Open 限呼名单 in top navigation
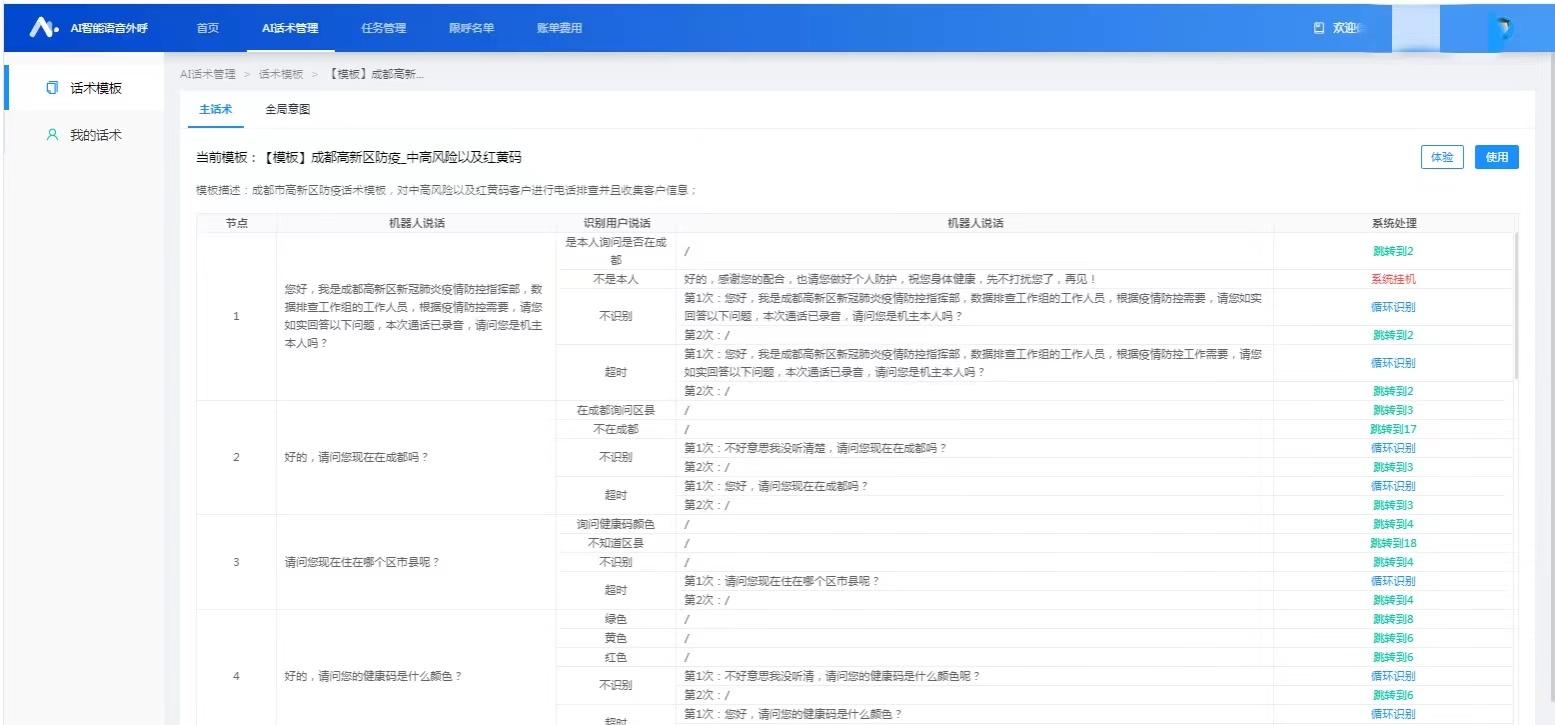This screenshot has height=725, width=1555. click(x=471, y=28)
